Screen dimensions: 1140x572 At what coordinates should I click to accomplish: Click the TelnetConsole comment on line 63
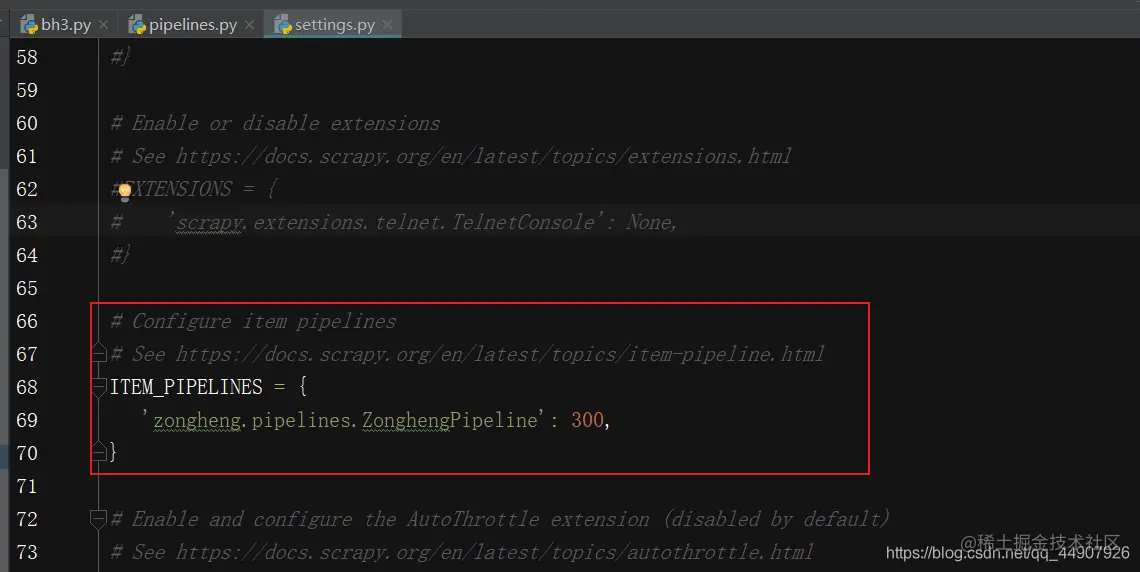pyautogui.click(x=393, y=222)
